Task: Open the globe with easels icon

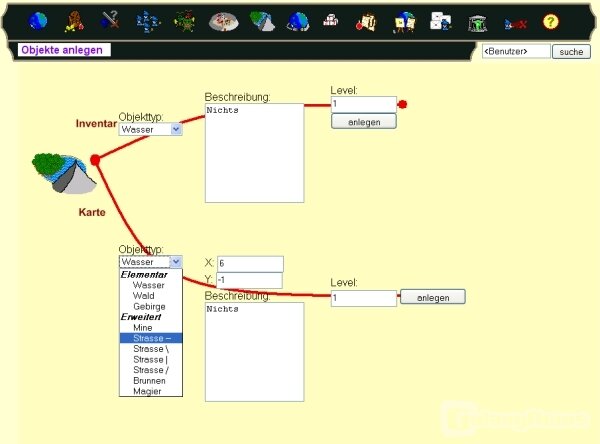Action: pyautogui.click(x=404, y=22)
